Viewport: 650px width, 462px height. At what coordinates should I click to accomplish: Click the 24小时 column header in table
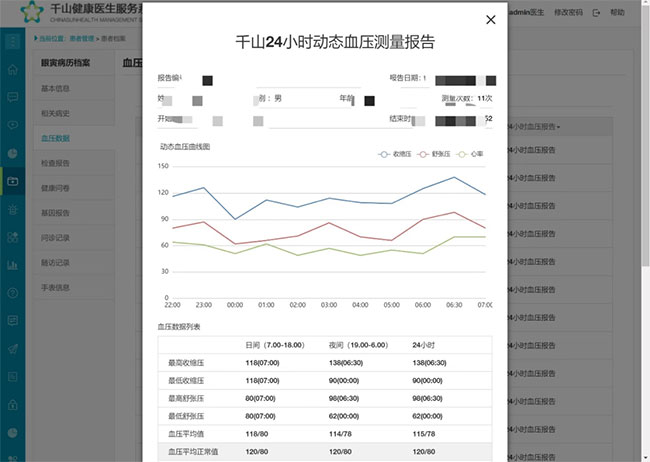[x=424, y=345]
